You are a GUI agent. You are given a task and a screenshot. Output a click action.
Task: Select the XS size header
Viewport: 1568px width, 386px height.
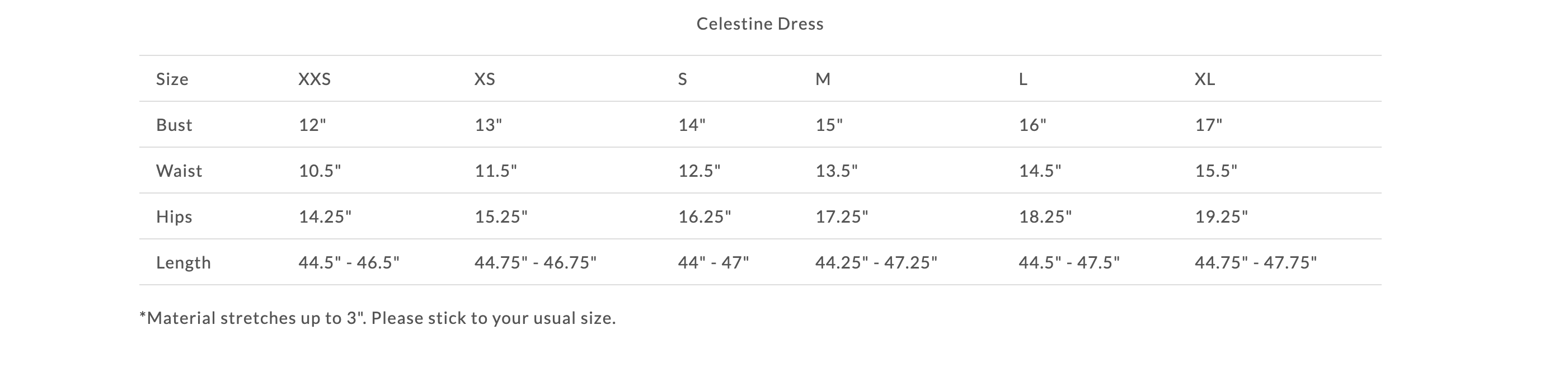click(485, 79)
